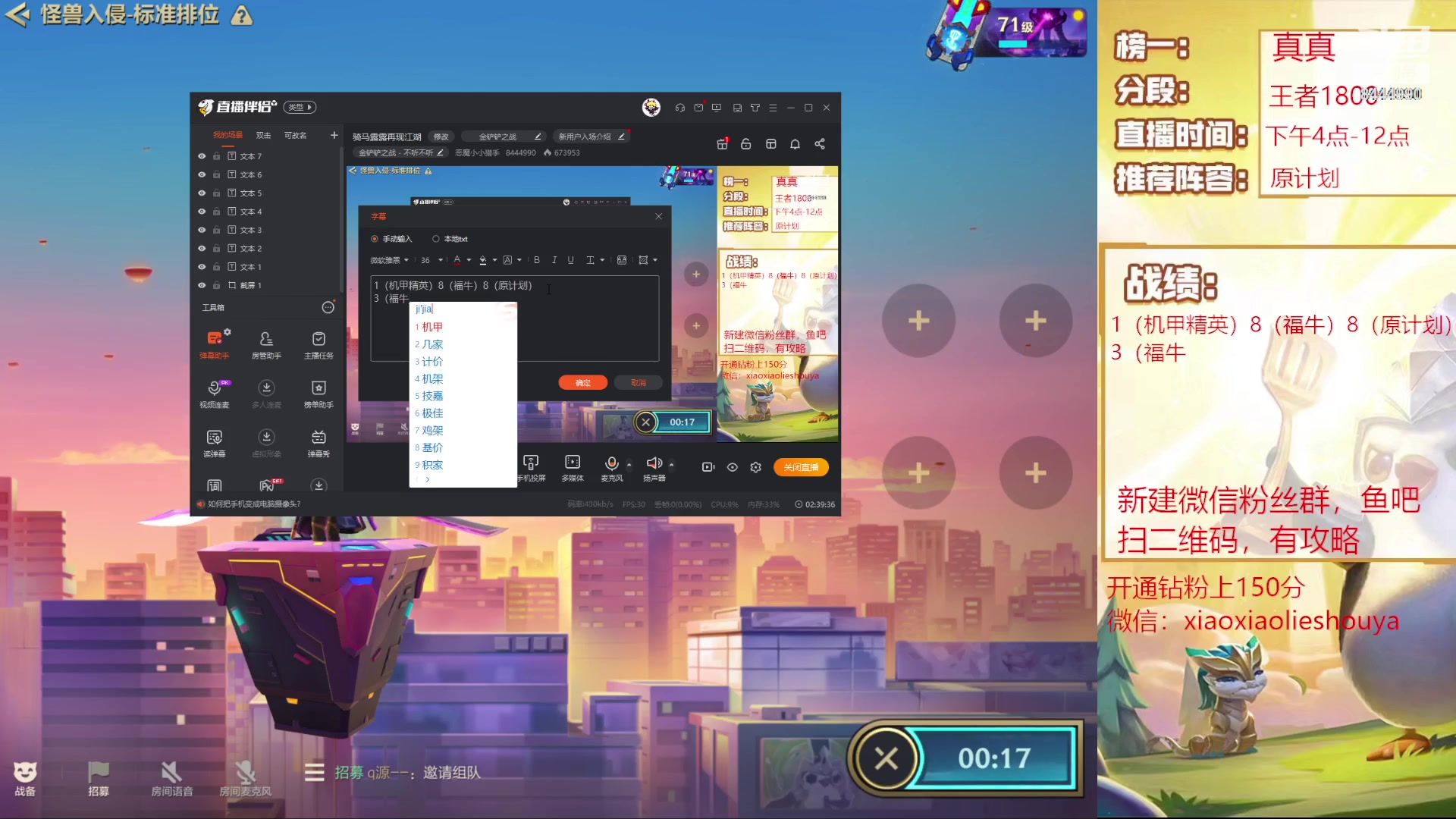The width and height of the screenshot is (1456, 819).
Task: Open the 读弹幕 tool
Action: point(214,442)
